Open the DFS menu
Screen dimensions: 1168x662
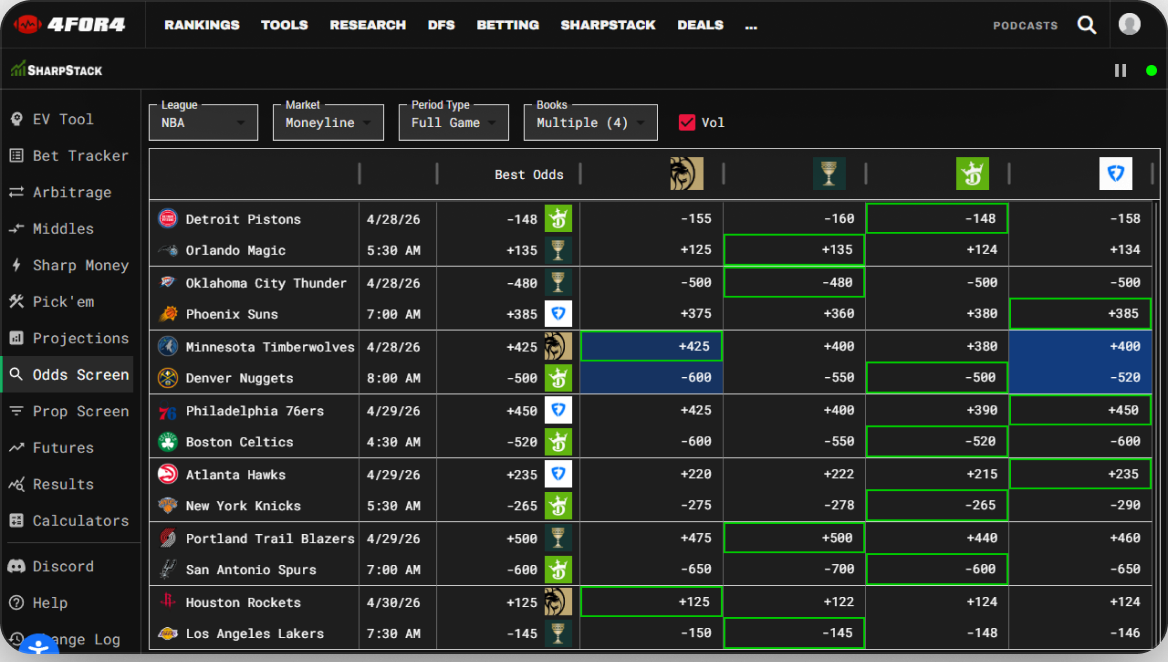pyautogui.click(x=441, y=25)
